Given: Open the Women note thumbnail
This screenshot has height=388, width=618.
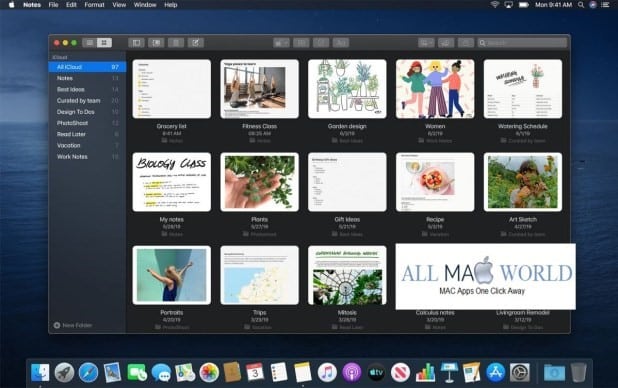Looking at the screenshot, I should 435,89.
